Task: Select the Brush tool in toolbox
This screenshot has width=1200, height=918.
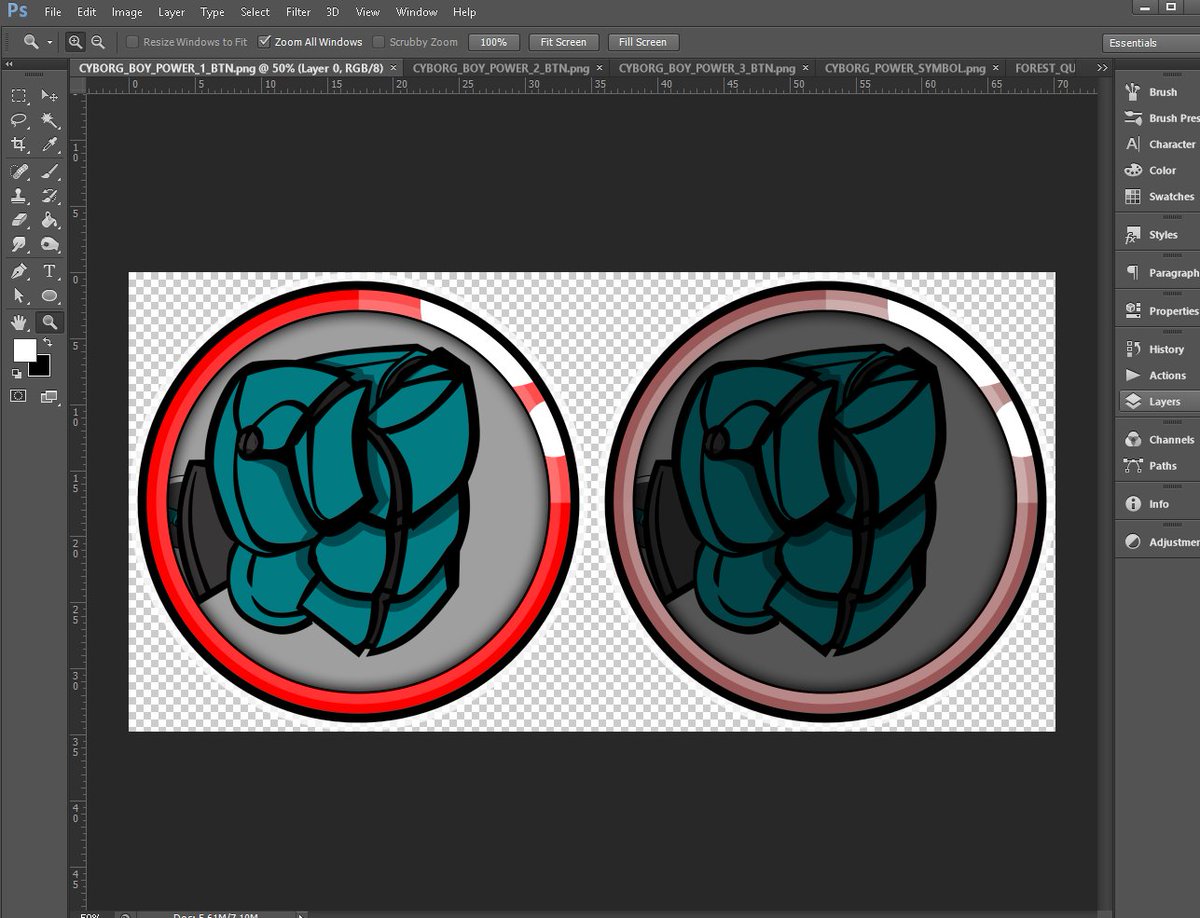Action: [49, 172]
